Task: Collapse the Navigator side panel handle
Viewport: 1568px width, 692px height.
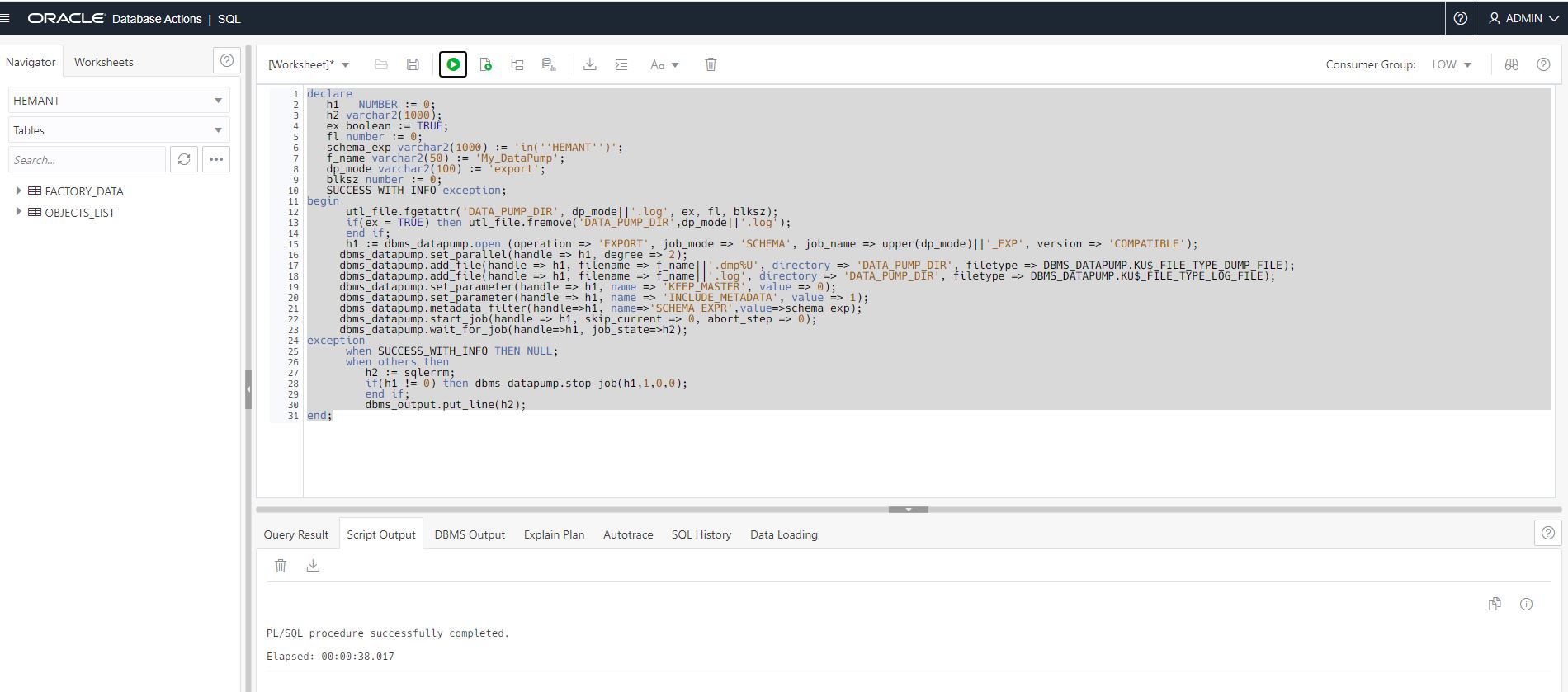Action: 248,389
